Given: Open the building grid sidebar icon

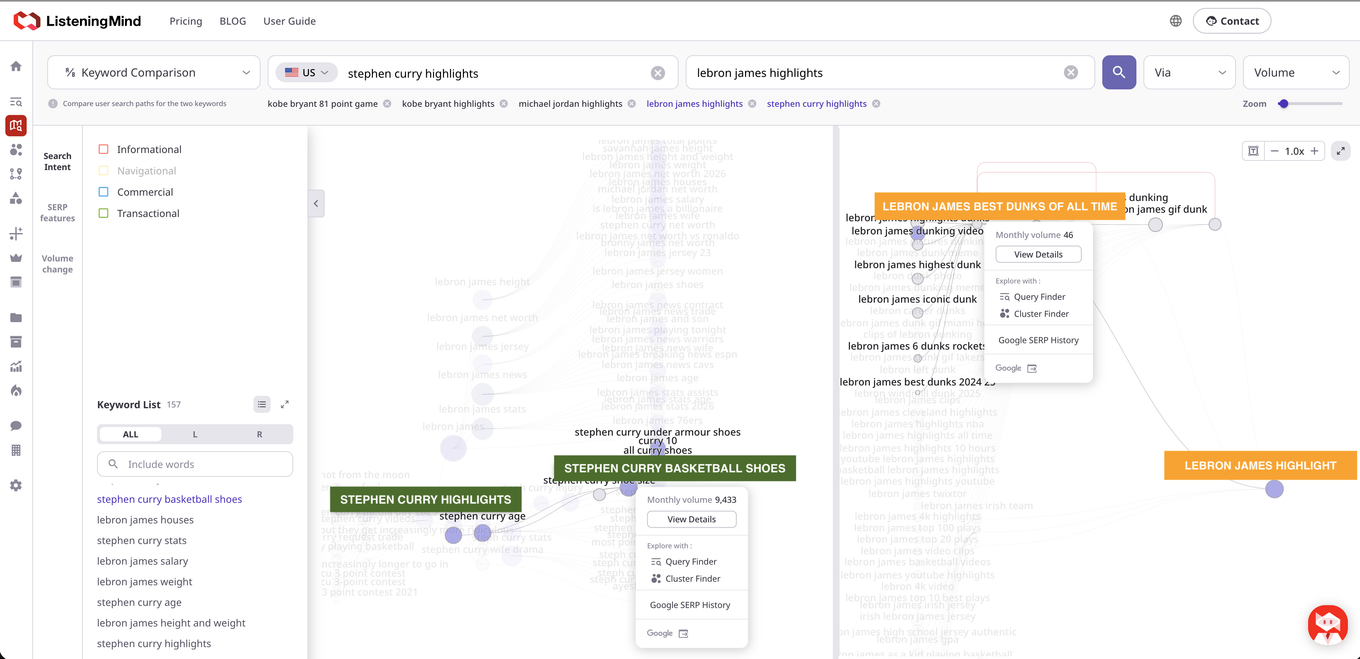Looking at the screenshot, I should 16,451.
